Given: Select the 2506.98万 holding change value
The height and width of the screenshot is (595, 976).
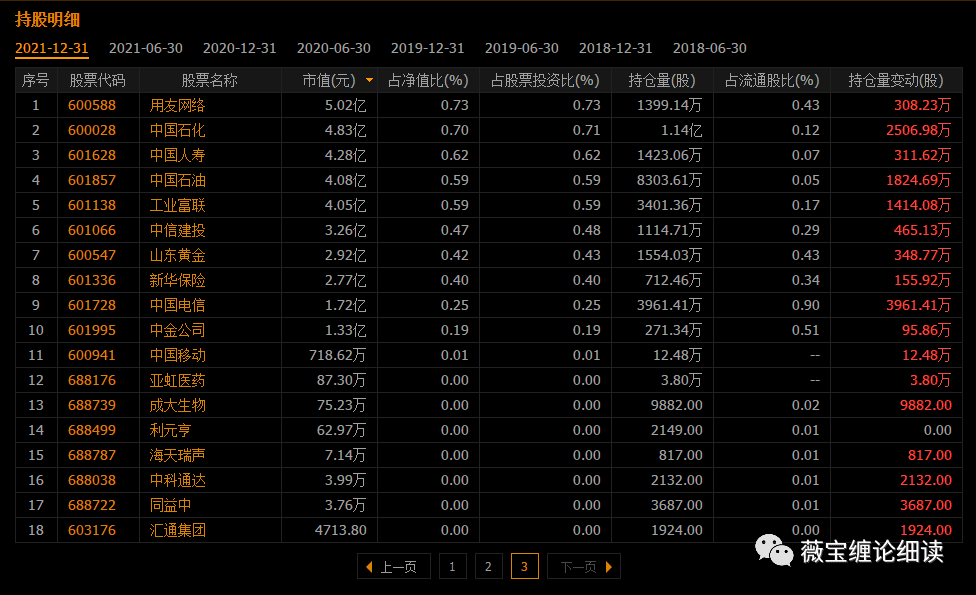Looking at the screenshot, I should click(919, 130).
